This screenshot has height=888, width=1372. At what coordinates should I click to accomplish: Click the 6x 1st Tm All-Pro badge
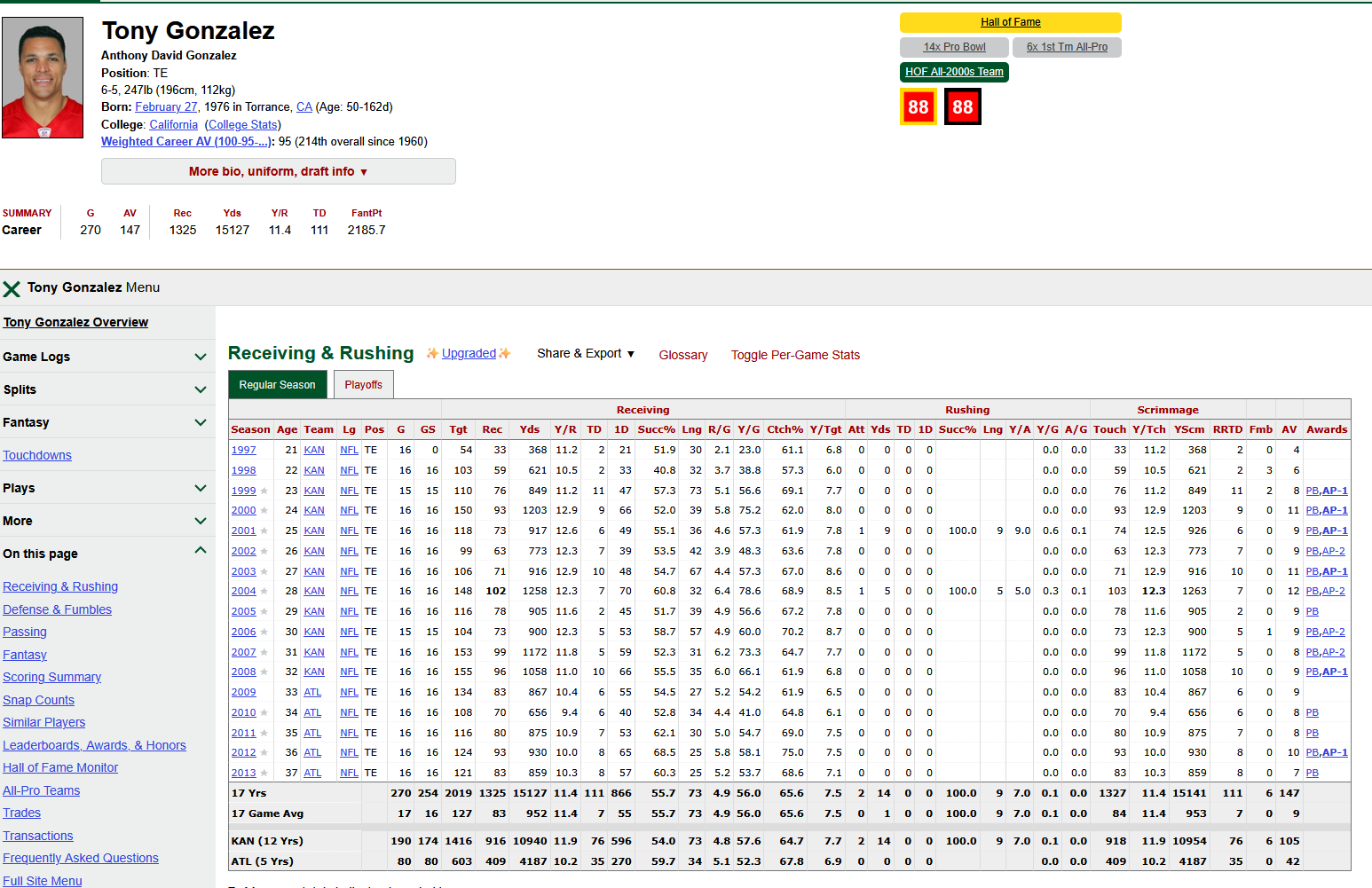click(1067, 47)
